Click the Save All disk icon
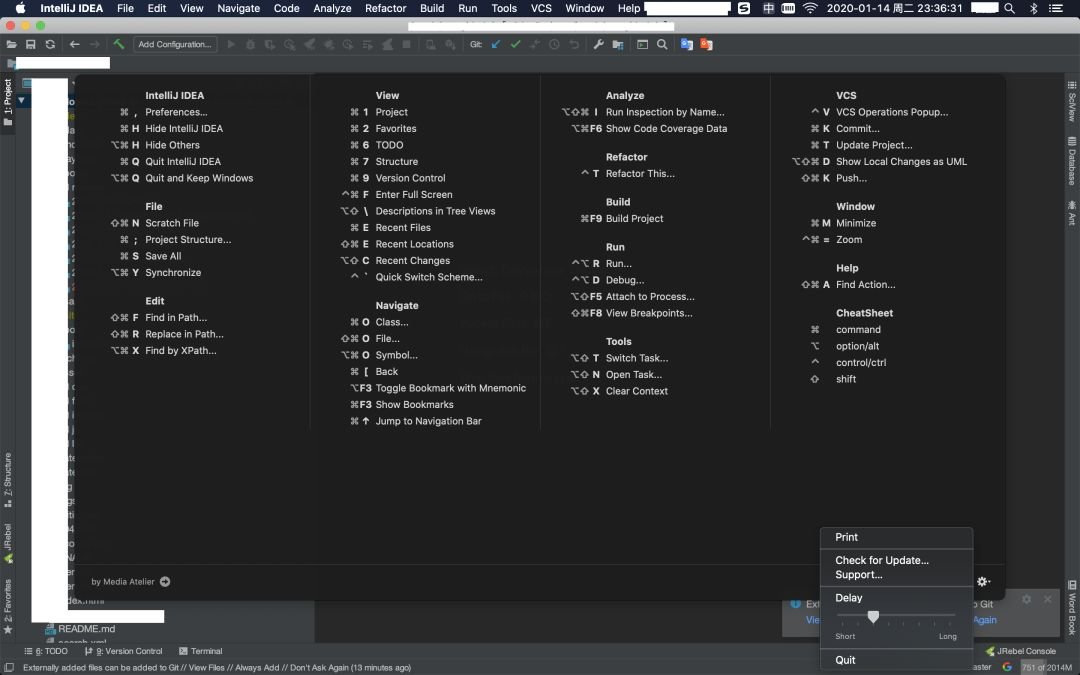 point(30,44)
